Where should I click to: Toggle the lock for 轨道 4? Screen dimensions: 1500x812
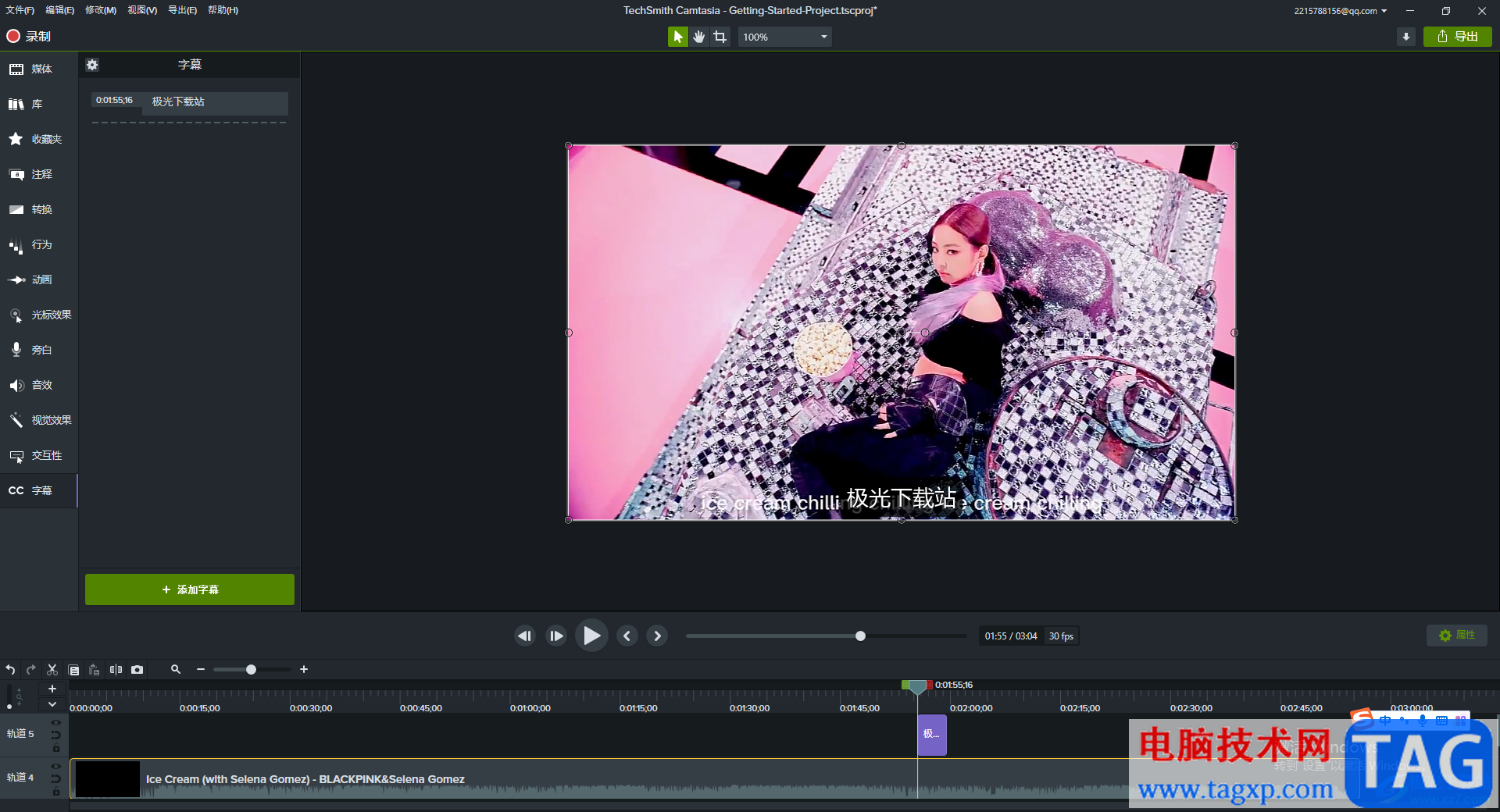(55, 792)
